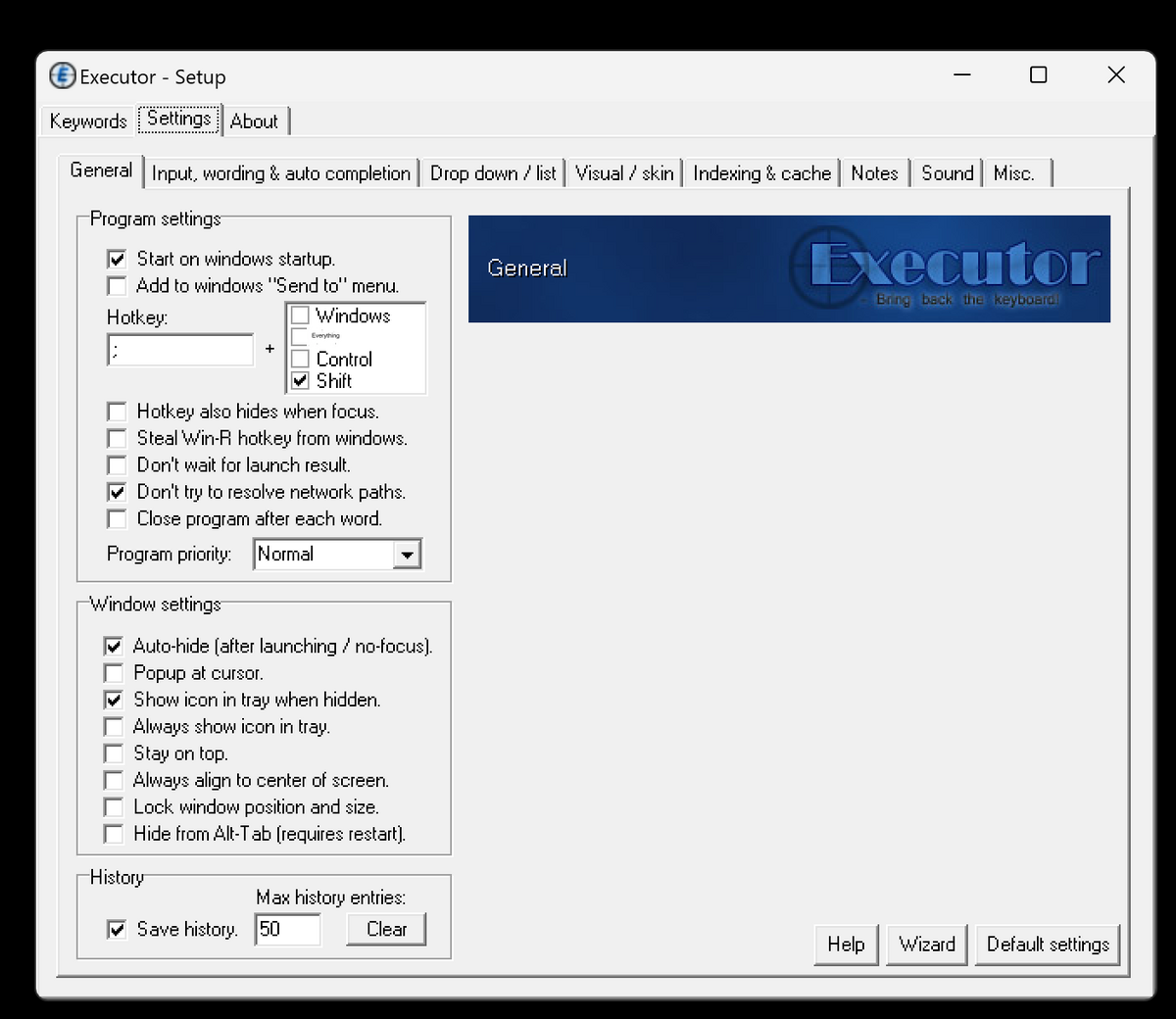Toggle Show icon in tray when hidden

[x=114, y=700]
